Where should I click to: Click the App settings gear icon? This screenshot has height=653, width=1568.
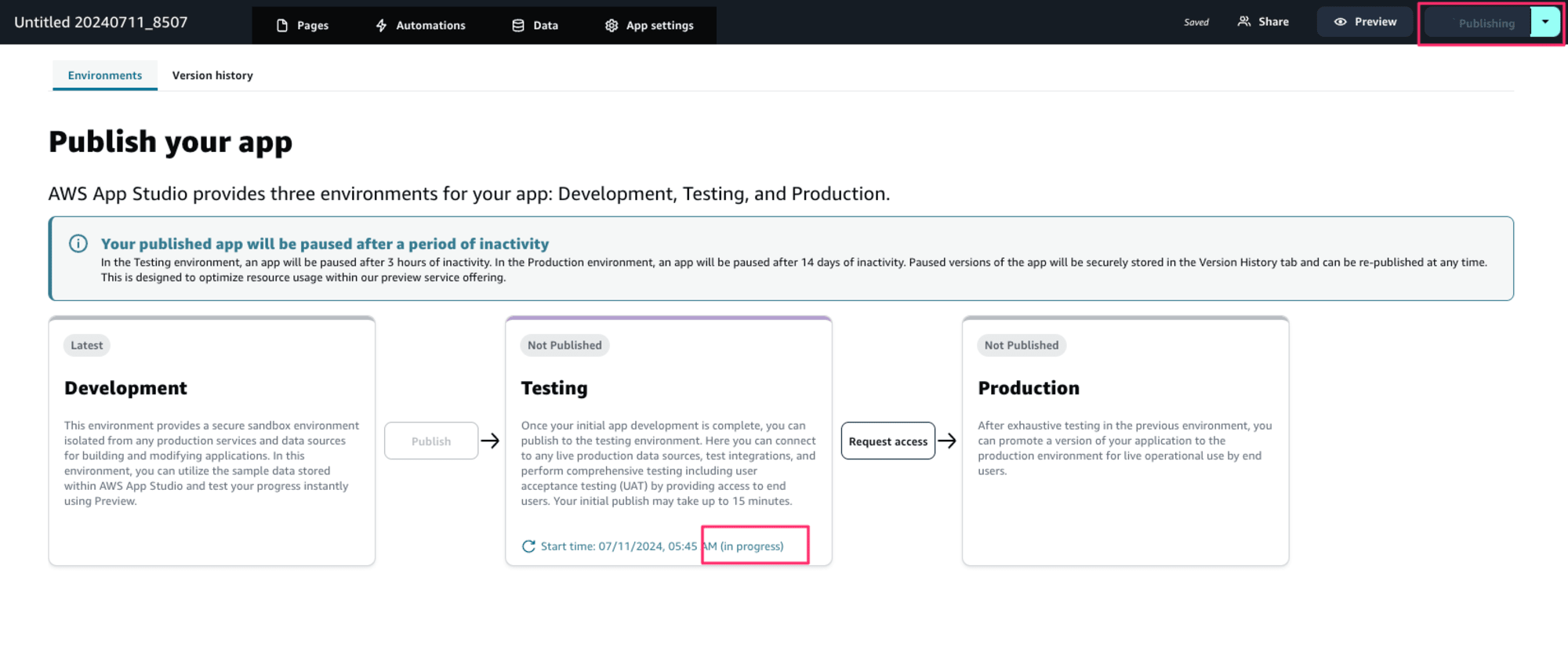pyautogui.click(x=612, y=26)
